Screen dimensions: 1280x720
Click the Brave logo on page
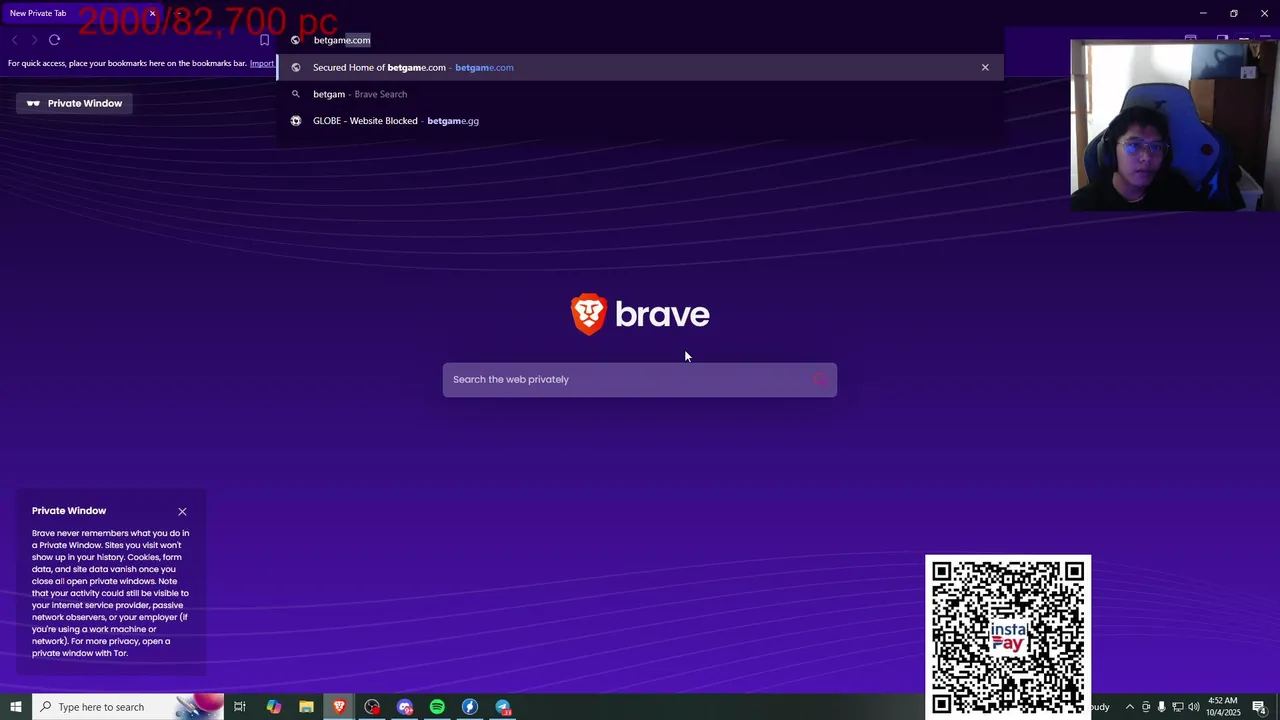coord(640,314)
